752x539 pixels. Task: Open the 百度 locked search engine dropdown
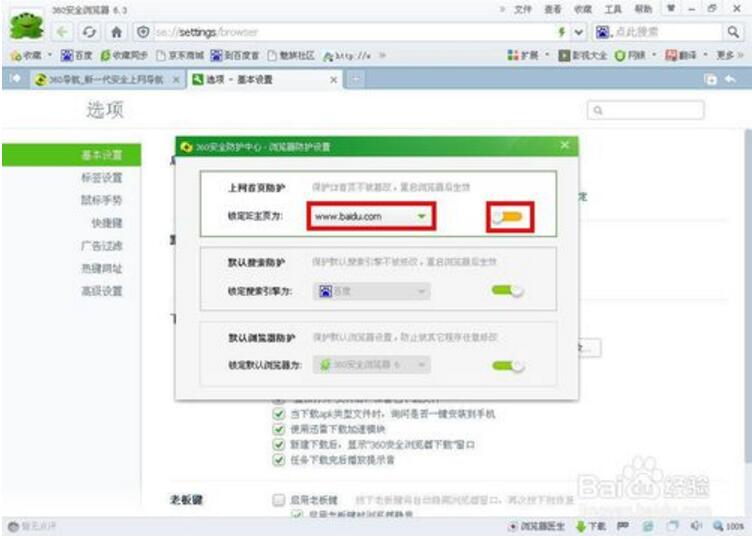click(371, 291)
